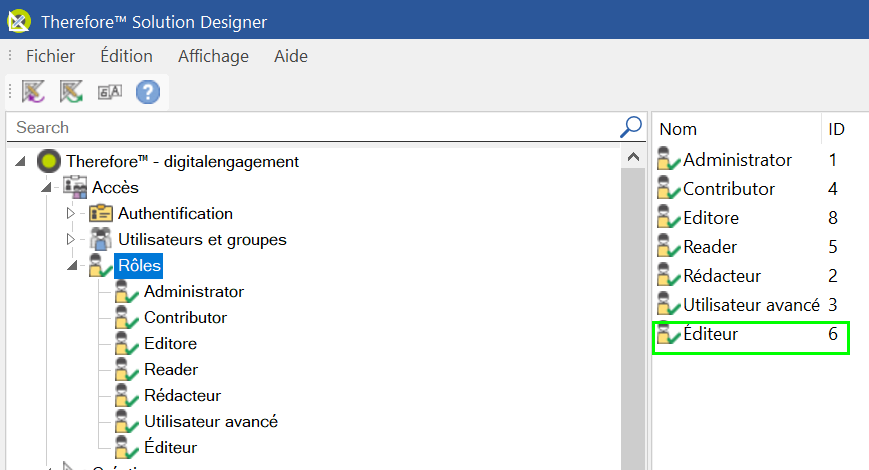Click the language translation toolbar icon
This screenshot has width=869, height=470.
point(110,92)
